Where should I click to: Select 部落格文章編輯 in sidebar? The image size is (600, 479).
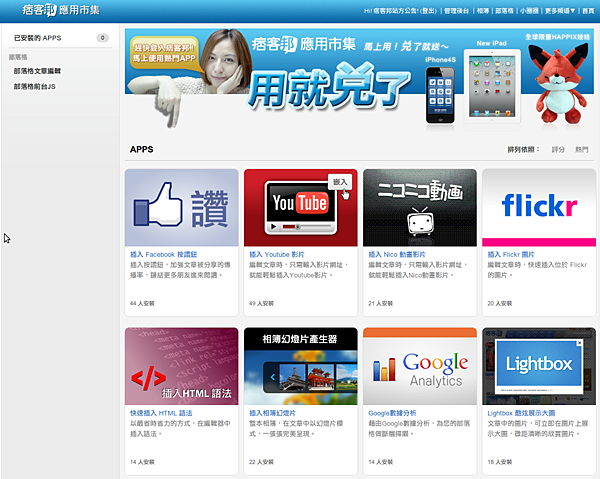(x=37, y=71)
